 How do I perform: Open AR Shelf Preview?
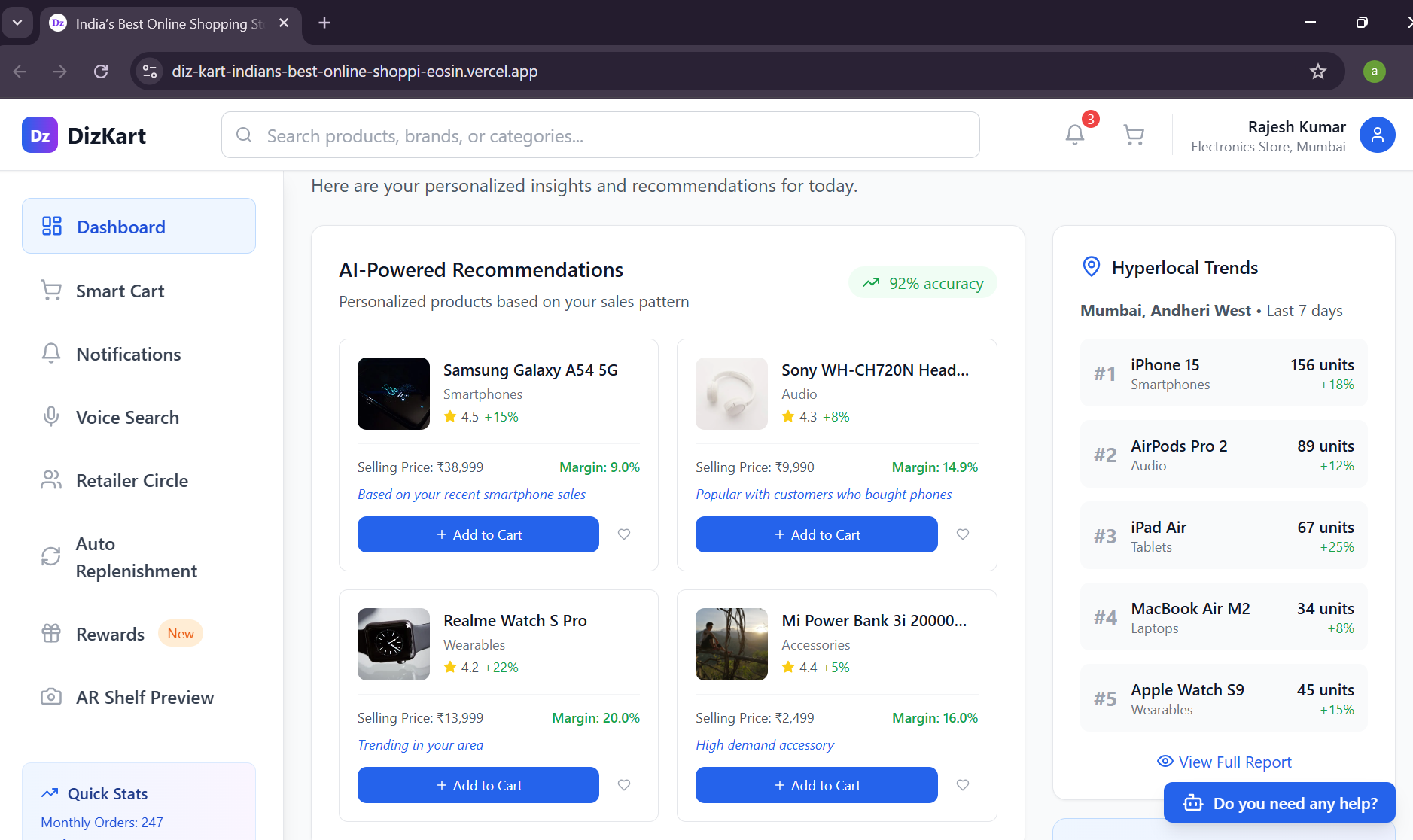[x=144, y=697]
